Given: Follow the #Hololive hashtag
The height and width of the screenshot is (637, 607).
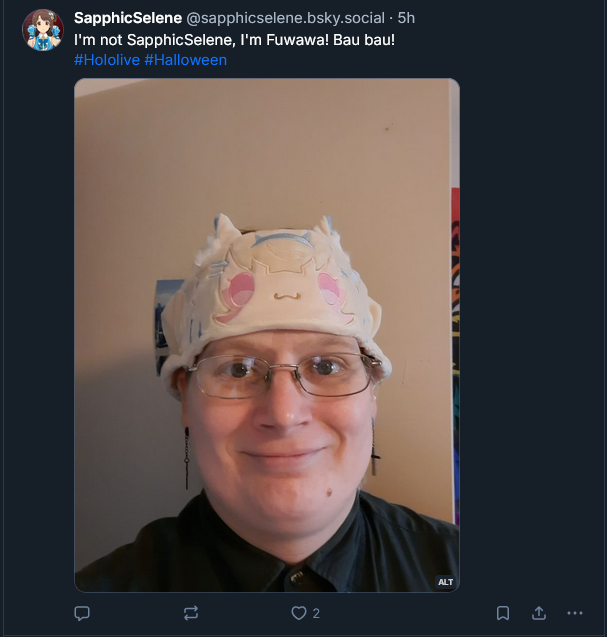Looking at the screenshot, I should [107, 60].
